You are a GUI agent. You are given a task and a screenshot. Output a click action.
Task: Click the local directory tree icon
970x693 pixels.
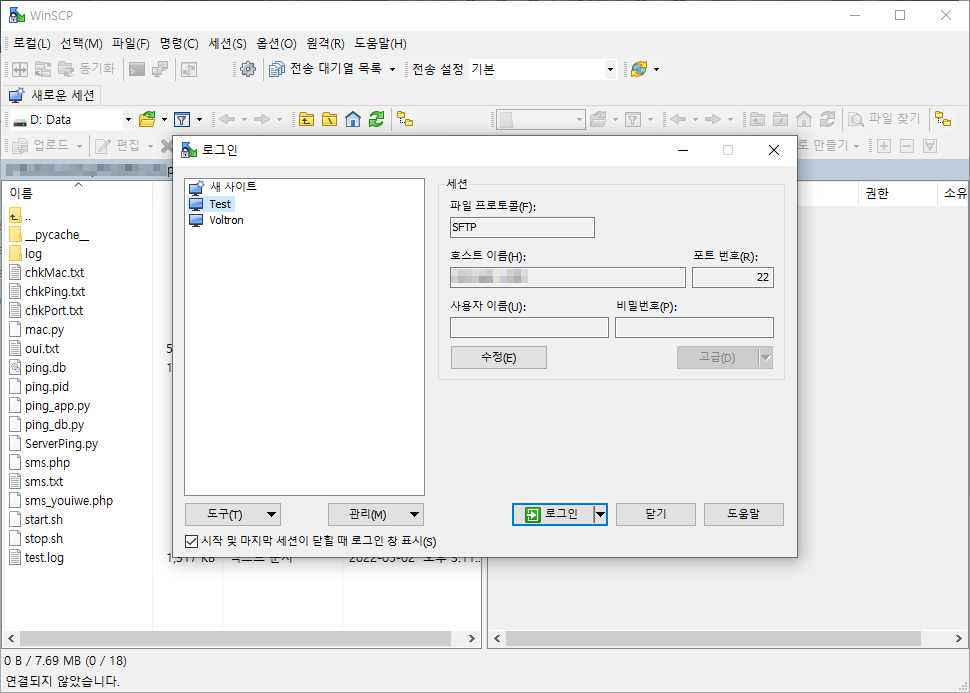click(405, 119)
